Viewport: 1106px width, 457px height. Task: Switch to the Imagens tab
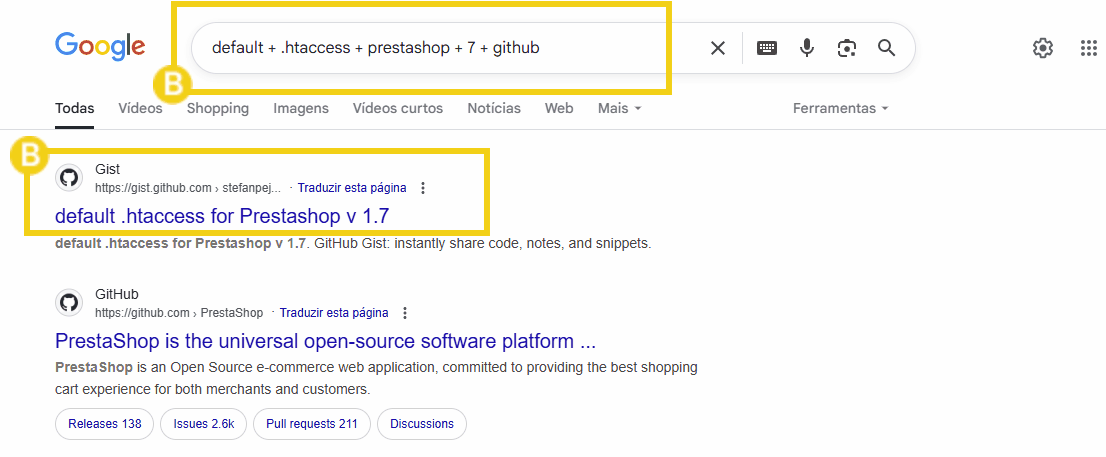tap(301, 109)
